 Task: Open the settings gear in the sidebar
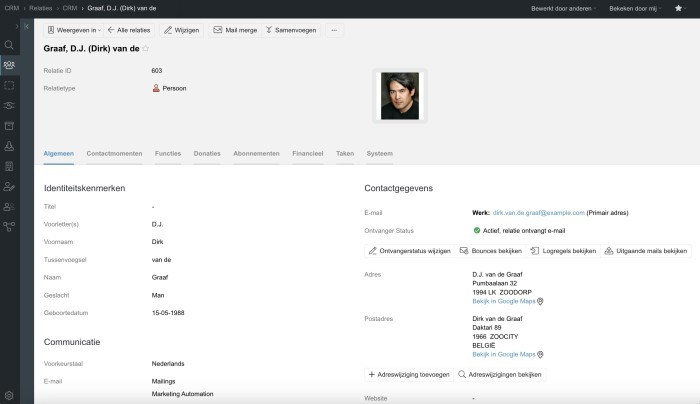pos(9,396)
